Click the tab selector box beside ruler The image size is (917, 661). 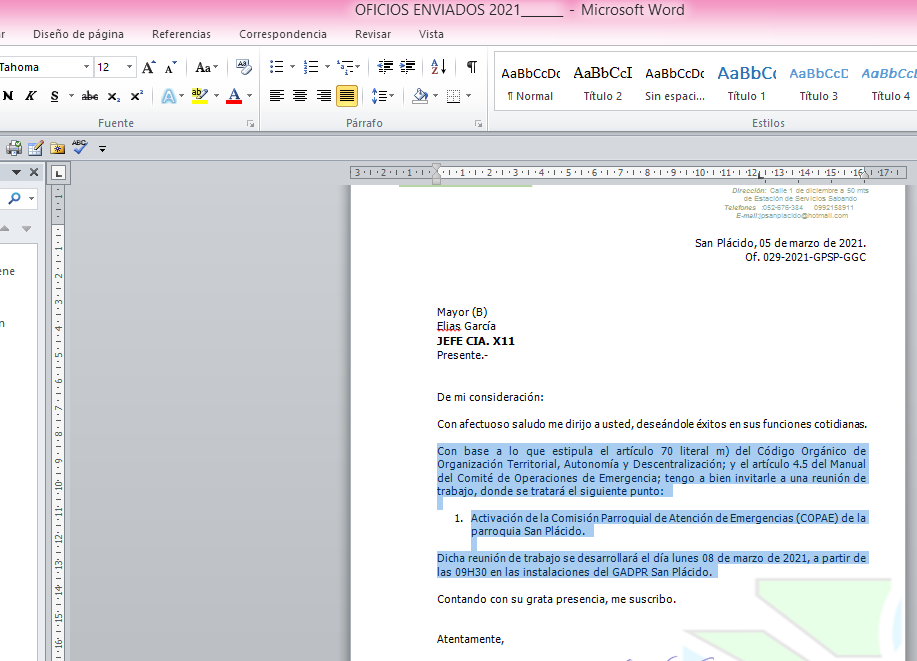pyautogui.click(x=59, y=173)
